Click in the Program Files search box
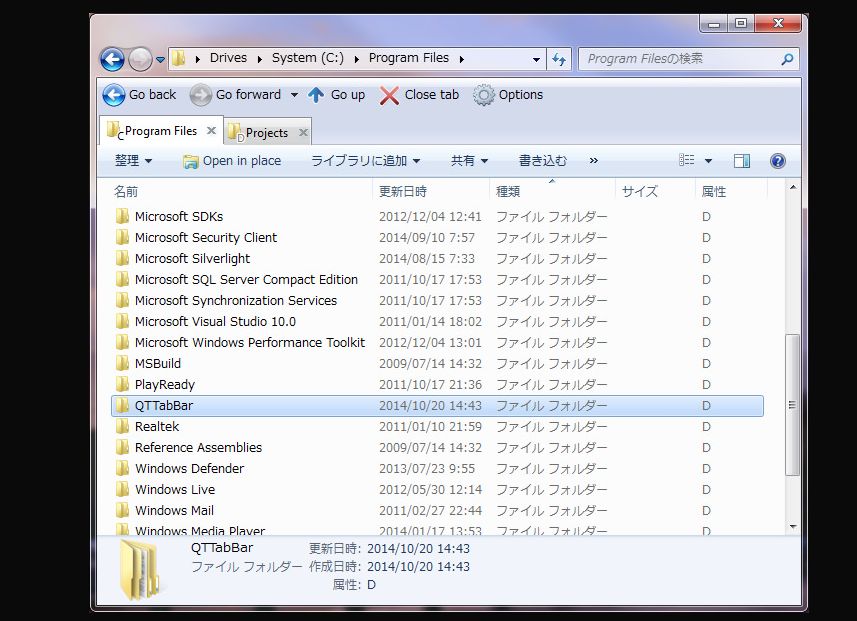This screenshot has height=621, width=857. (680, 58)
